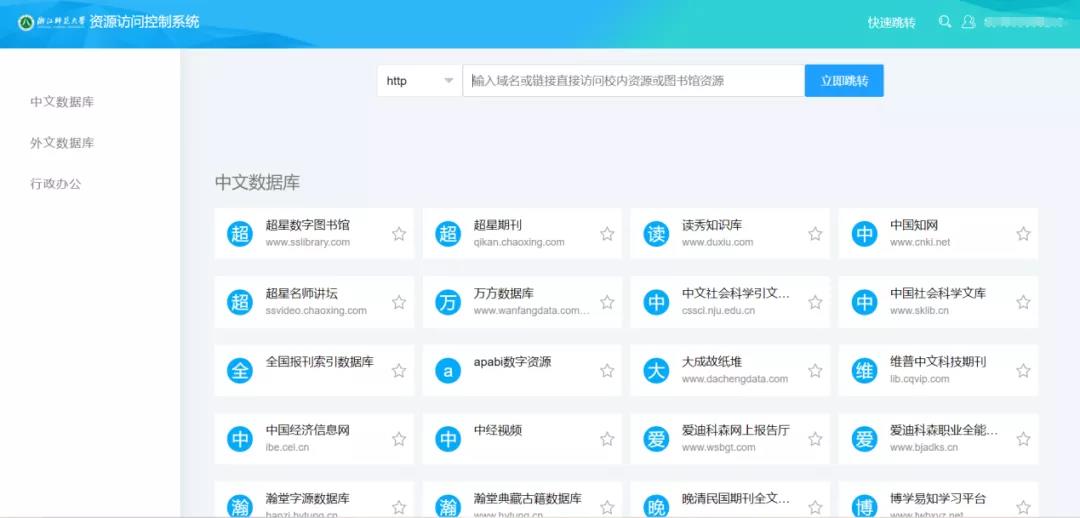Click the 资源访问控制系统 title
Image resolution: width=1080 pixels, height=518 pixels.
click(x=145, y=22)
